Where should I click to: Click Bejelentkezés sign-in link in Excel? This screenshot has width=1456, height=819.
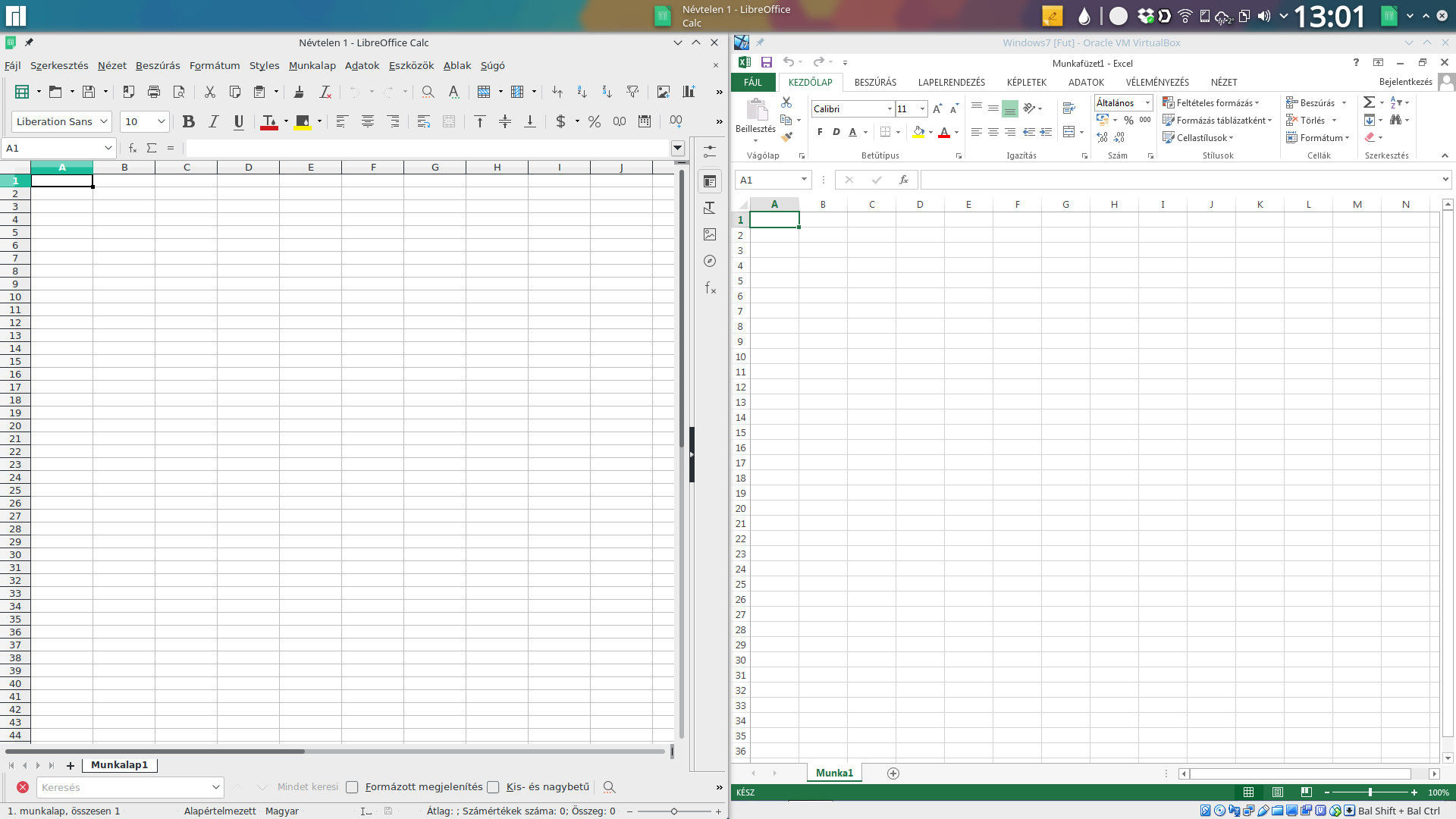coord(1405,81)
